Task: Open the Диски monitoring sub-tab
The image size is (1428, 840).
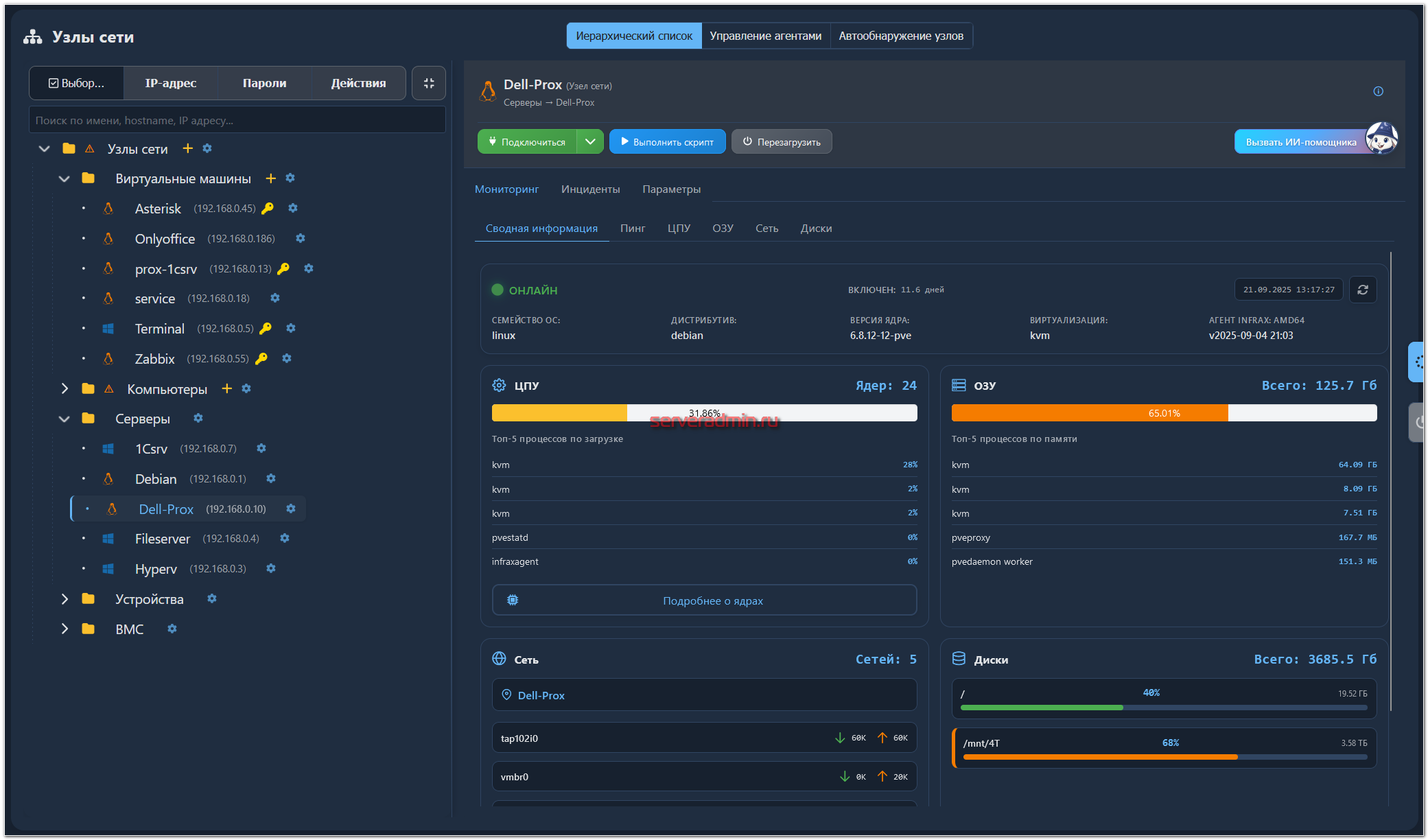Action: pyautogui.click(x=816, y=228)
